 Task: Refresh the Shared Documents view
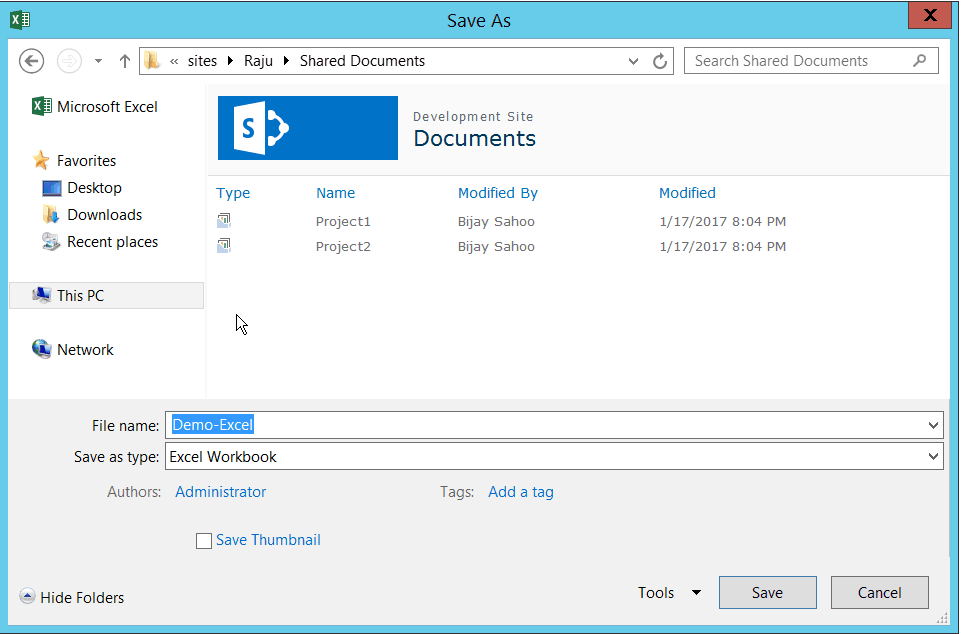pos(660,61)
